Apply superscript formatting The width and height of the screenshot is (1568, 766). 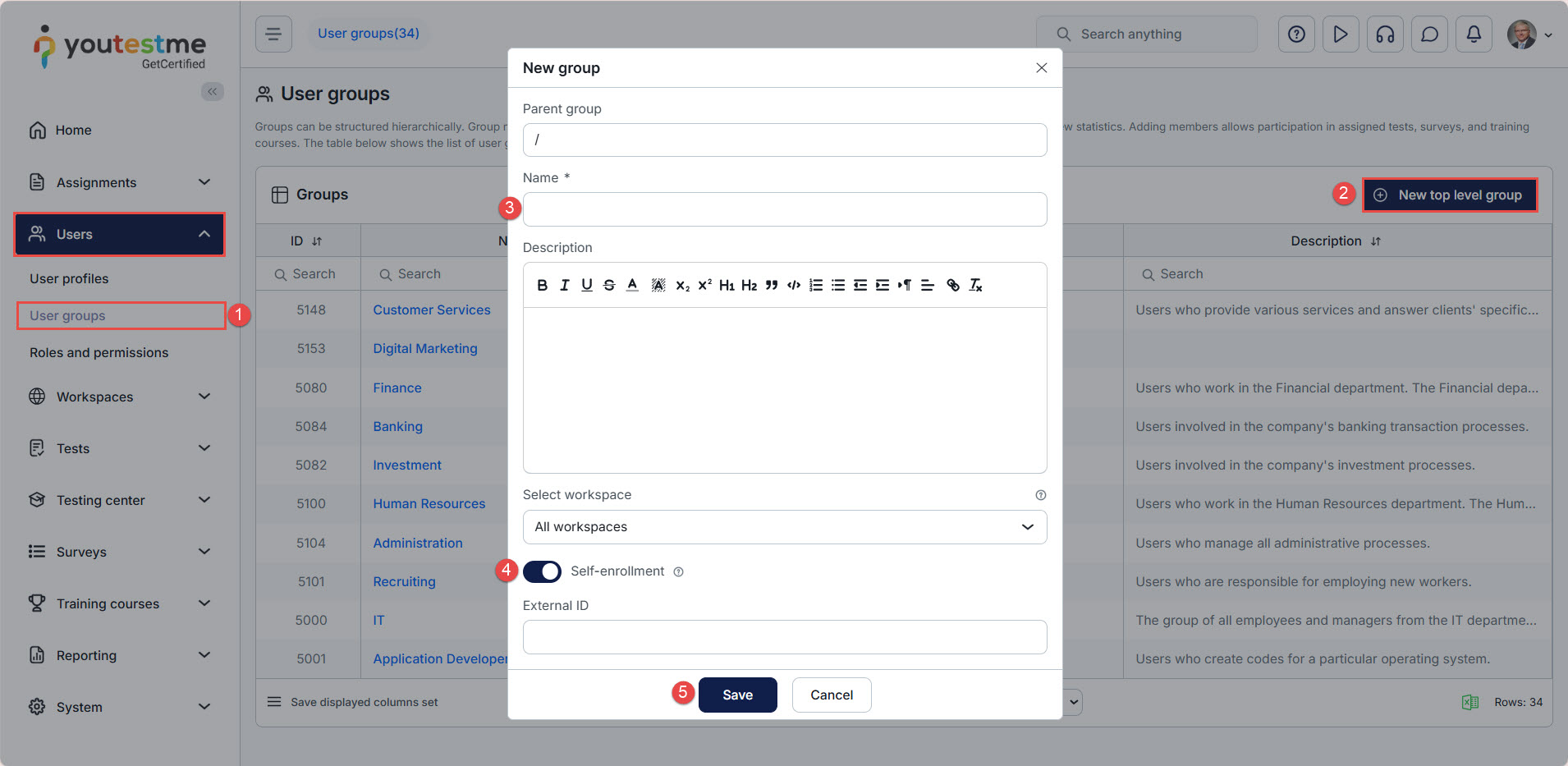(x=704, y=285)
